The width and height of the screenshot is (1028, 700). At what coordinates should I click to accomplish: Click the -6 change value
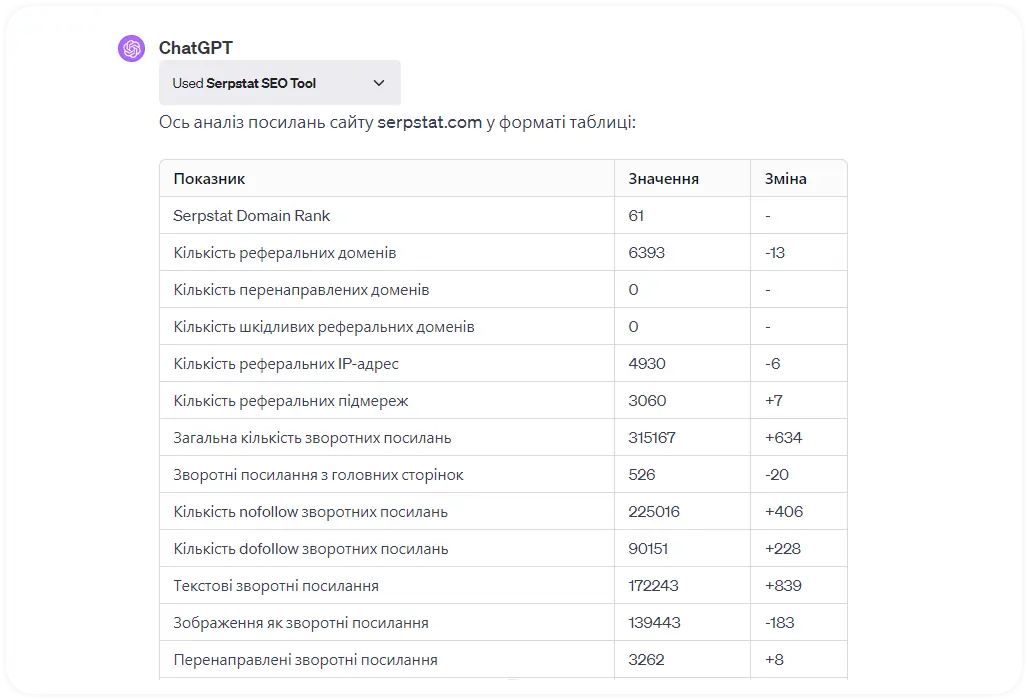(773, 364)
